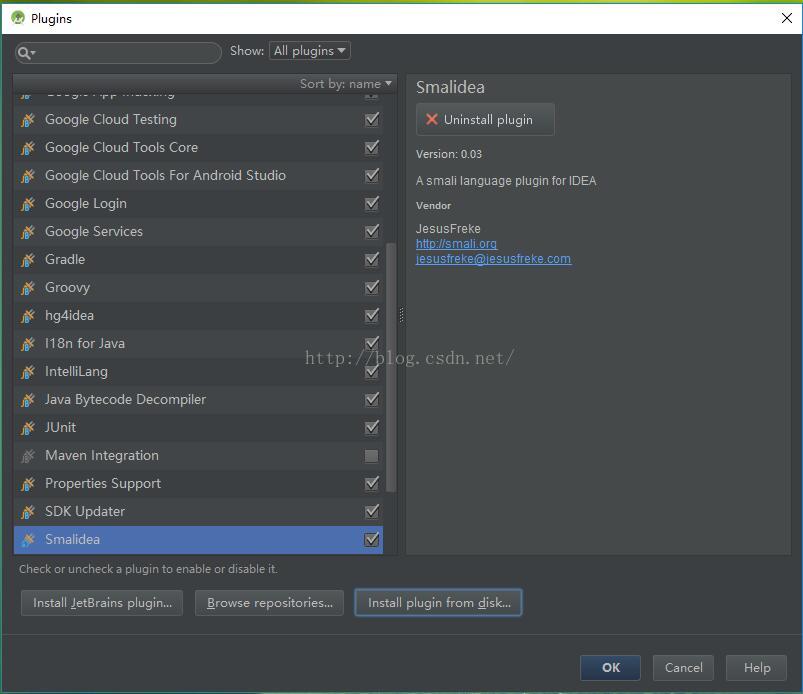Click the jesusfreke@jesusfreke.com email link

point(493,259)
